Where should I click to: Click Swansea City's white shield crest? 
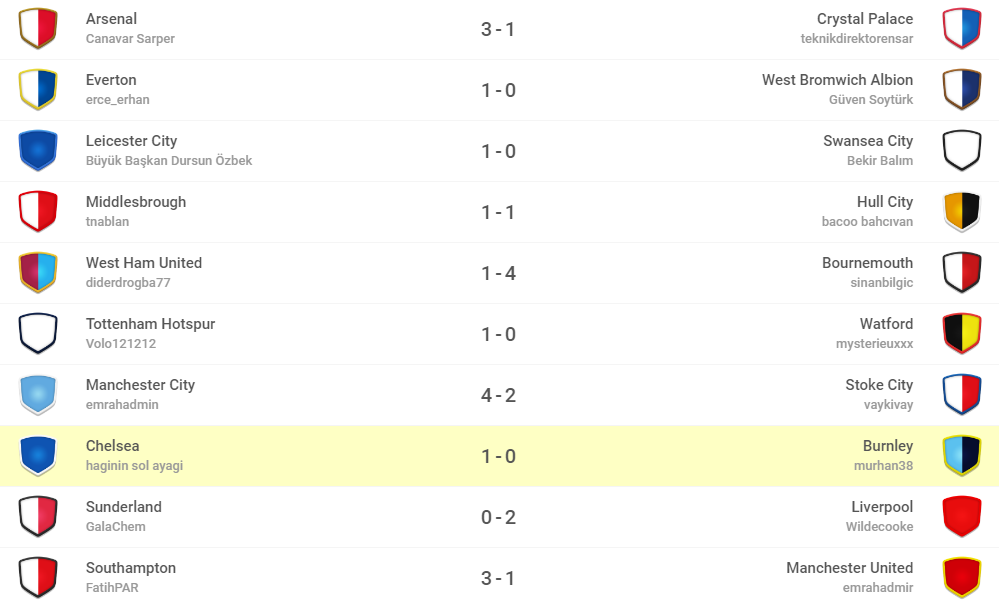coord(961,150)
